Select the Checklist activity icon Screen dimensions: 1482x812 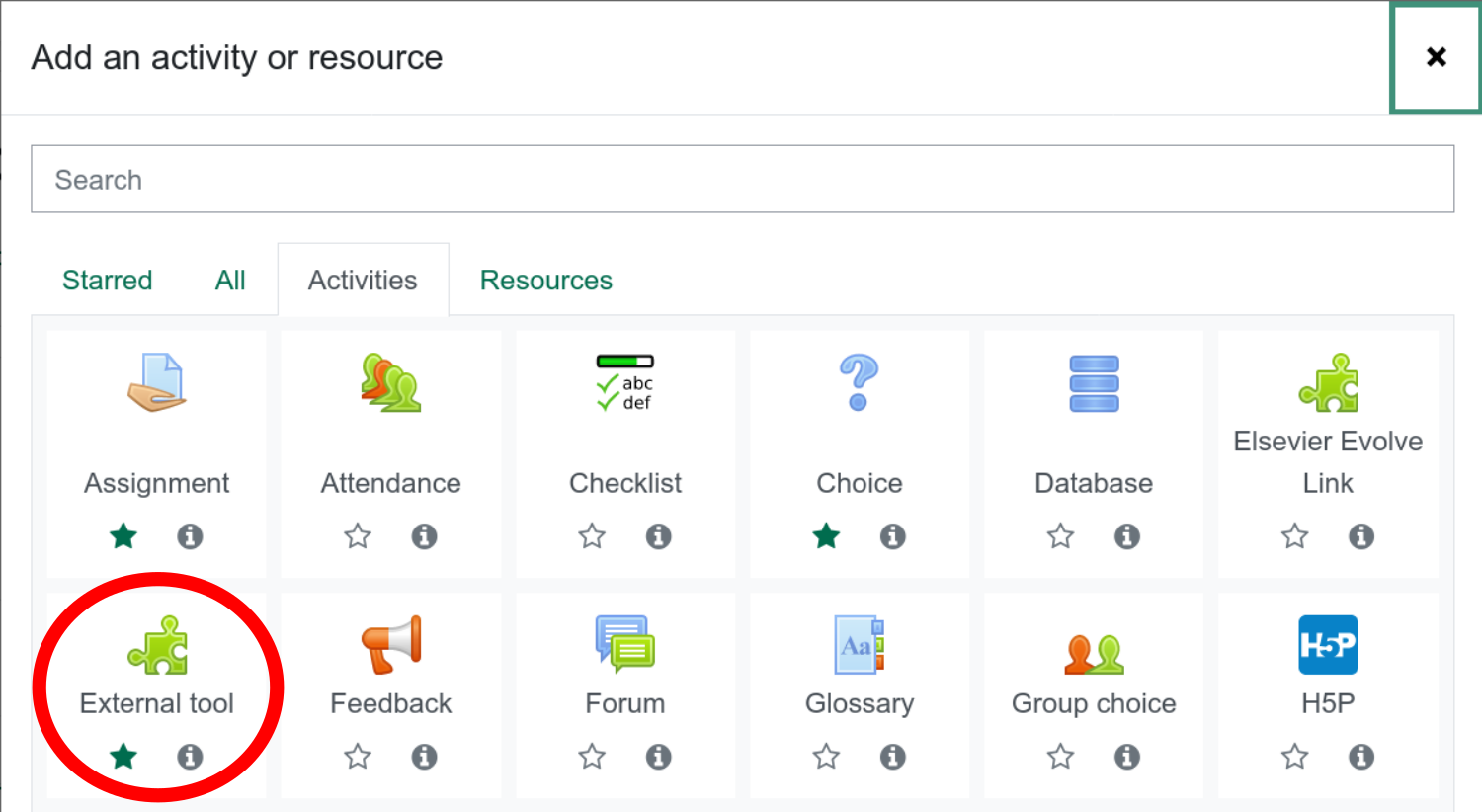coord(624,382)
